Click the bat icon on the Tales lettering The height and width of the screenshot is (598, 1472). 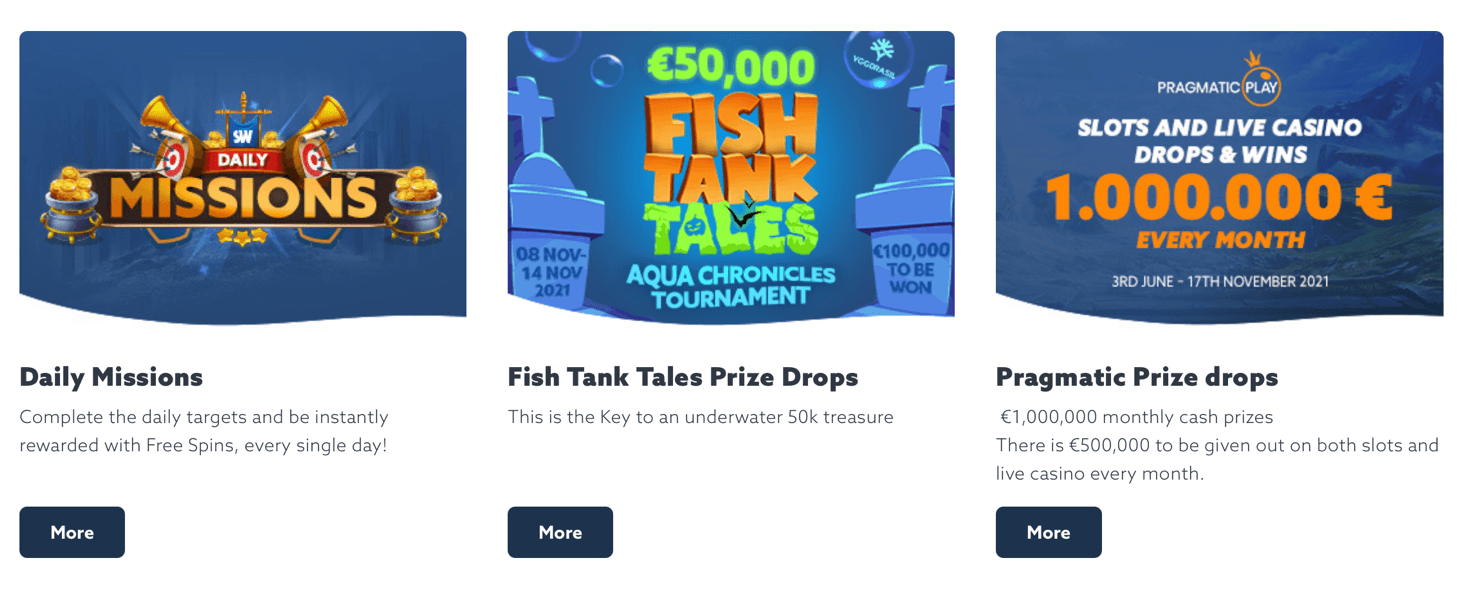(745, 210)
